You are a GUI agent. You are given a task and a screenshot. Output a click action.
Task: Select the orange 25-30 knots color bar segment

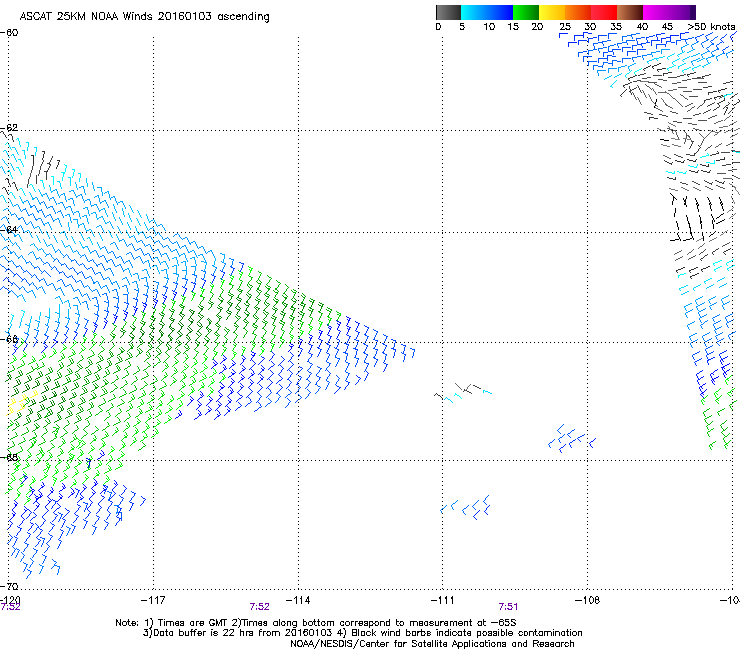pos(578,12)
